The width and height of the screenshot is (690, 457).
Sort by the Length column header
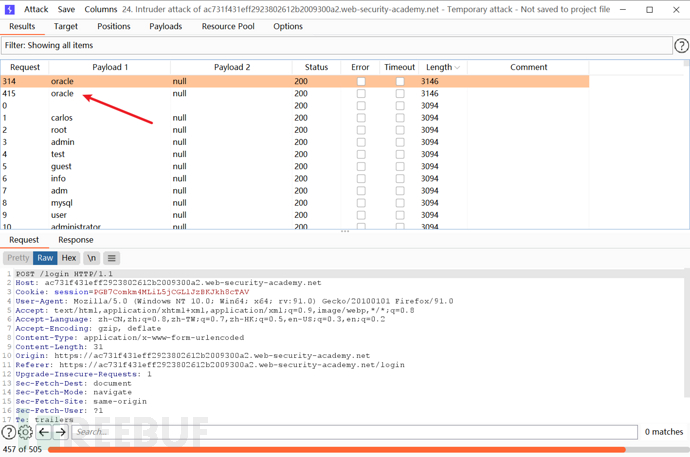[x=438, y=67]
